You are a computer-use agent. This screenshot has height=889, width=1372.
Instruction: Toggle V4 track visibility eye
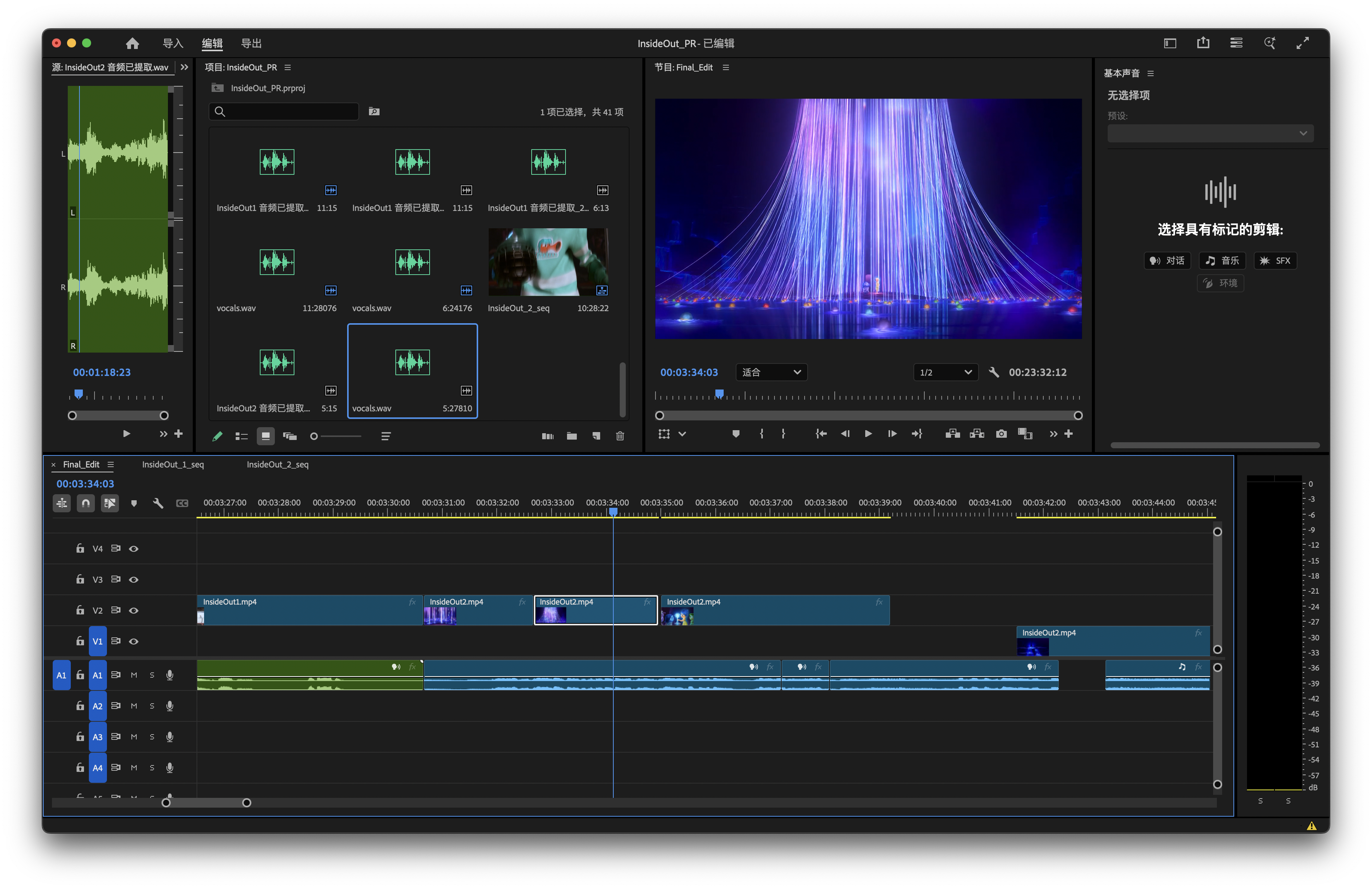tap(134, 548)
